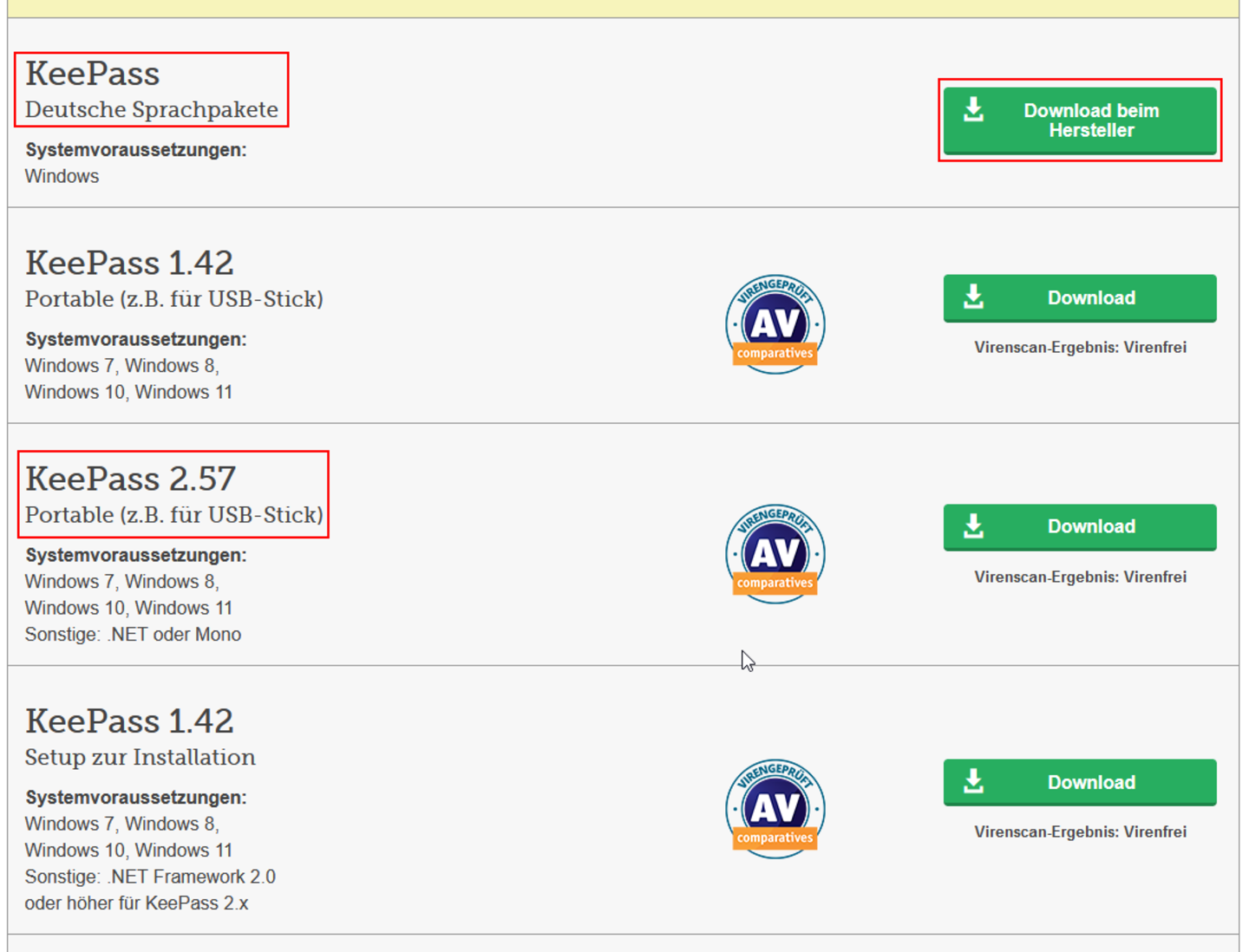Click Download beim Hersteller button for Deutsche Sprachpakete
This screenshot has width=1249, height=952.
[1080, 121]
